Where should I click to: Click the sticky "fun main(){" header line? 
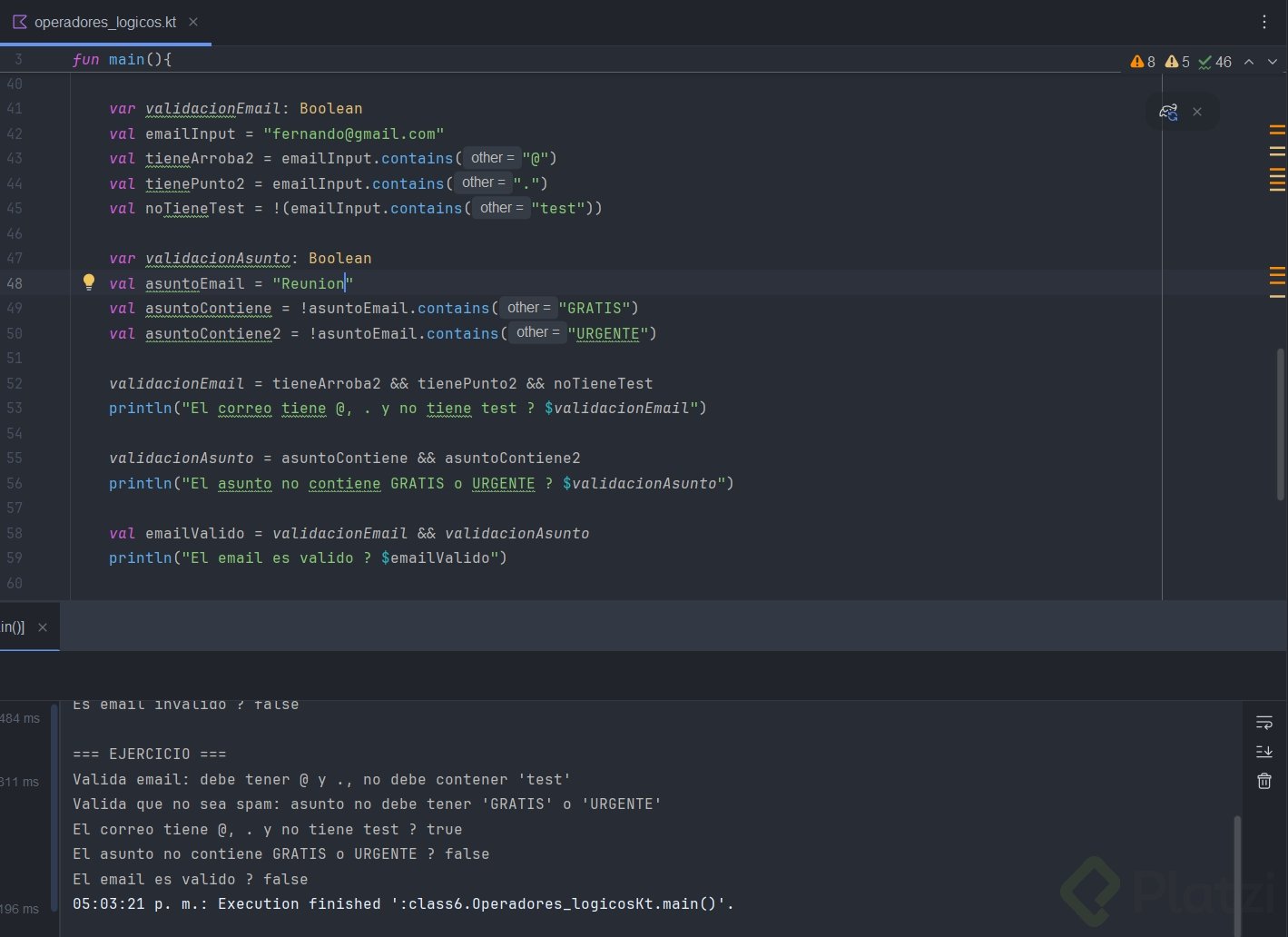coord(122,59)
